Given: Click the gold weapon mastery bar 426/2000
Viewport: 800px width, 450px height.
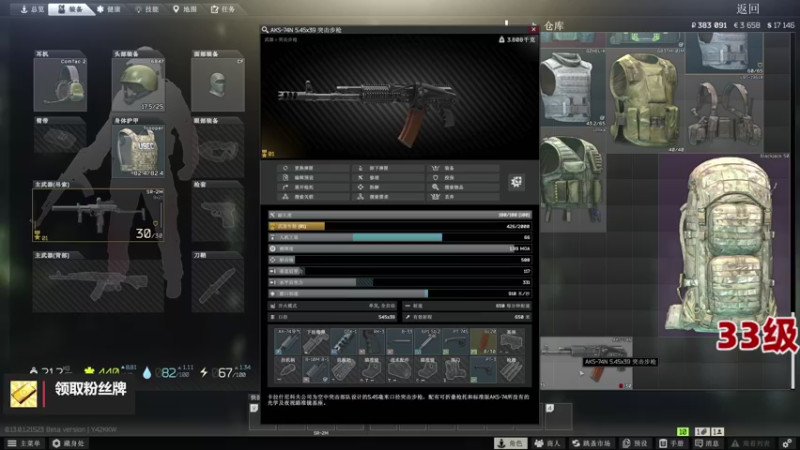Looking at the screenshot, I should [x=399, y=226].
